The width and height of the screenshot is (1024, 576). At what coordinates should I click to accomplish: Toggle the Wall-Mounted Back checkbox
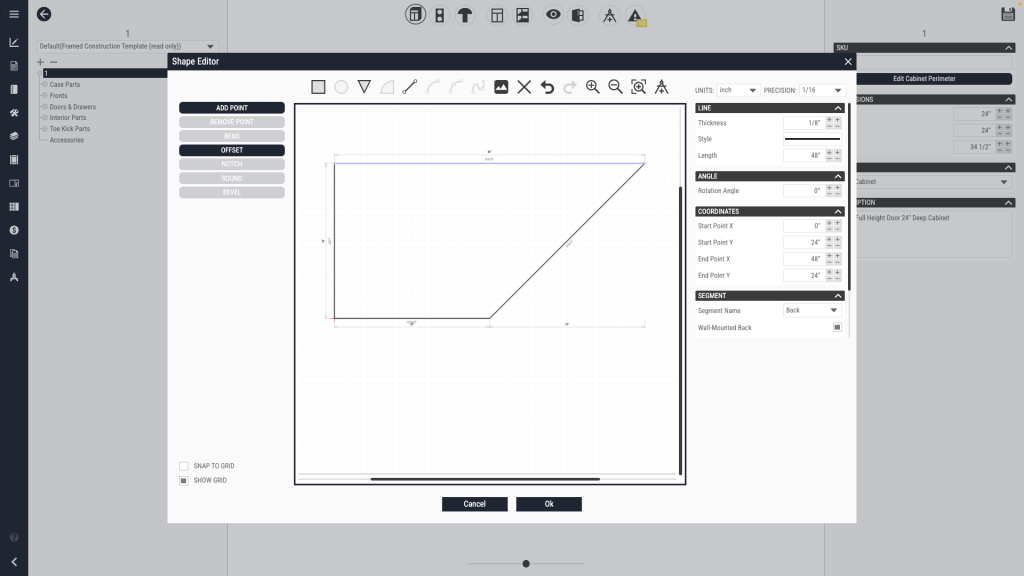(x=837, y=328)
